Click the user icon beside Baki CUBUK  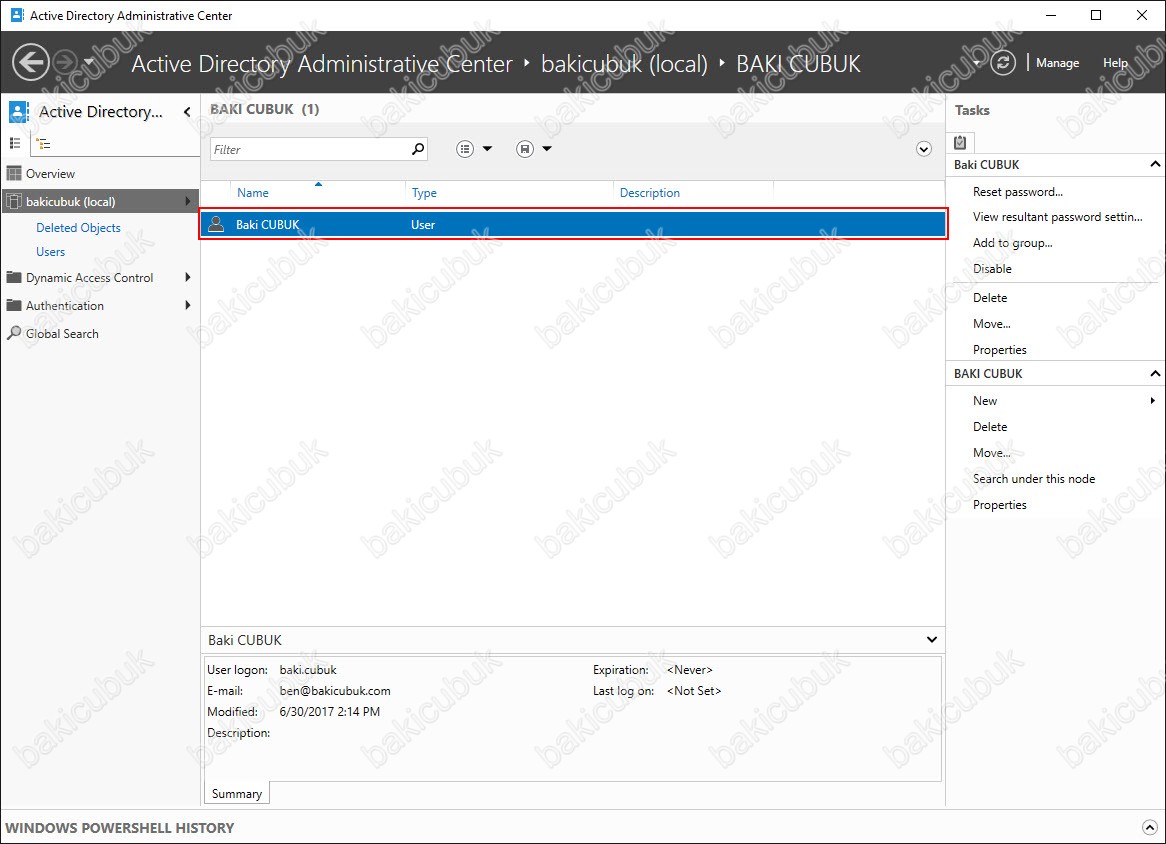click(x=216, y=224)
